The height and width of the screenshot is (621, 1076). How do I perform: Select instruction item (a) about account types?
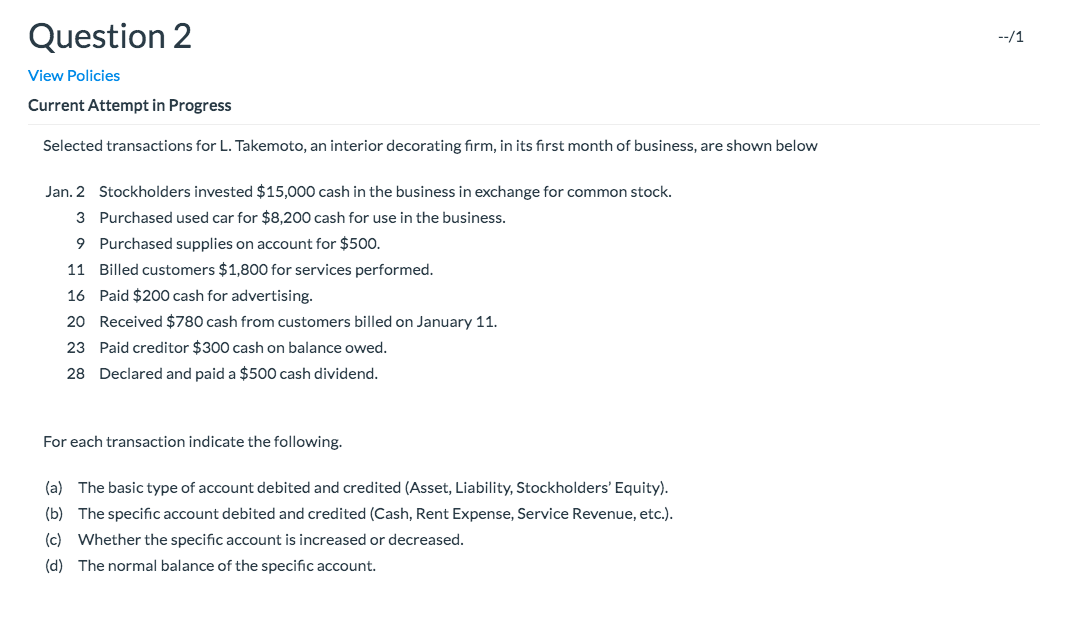[x=373, y=488]
